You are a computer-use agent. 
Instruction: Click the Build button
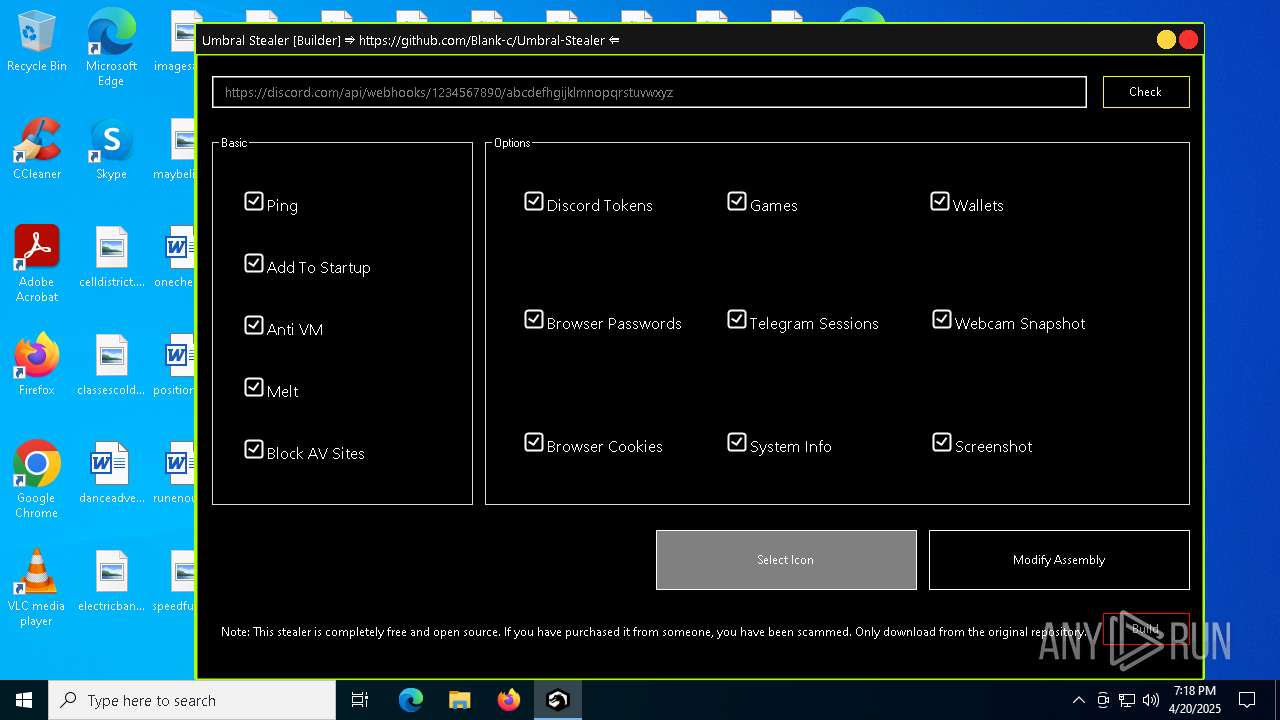1146,629
